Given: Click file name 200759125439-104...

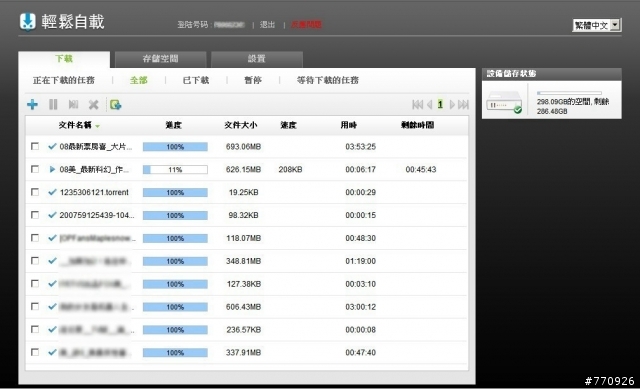Looking at the screenshot, I should [x=97, y=215].
